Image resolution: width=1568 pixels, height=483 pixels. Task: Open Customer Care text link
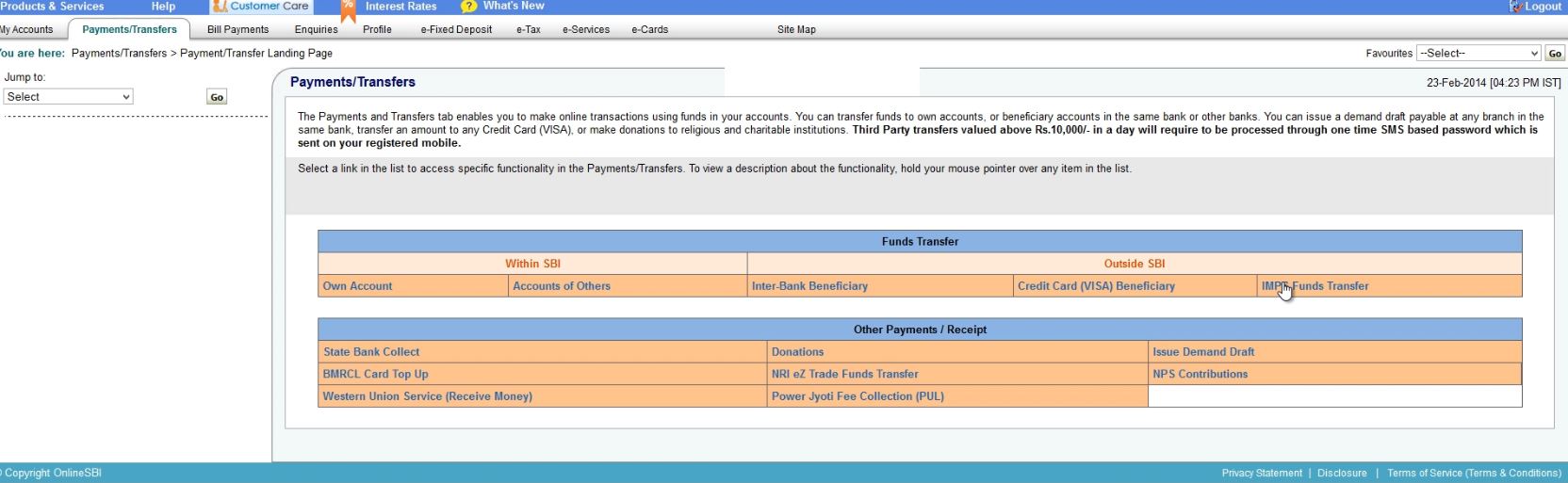[269, 7]
